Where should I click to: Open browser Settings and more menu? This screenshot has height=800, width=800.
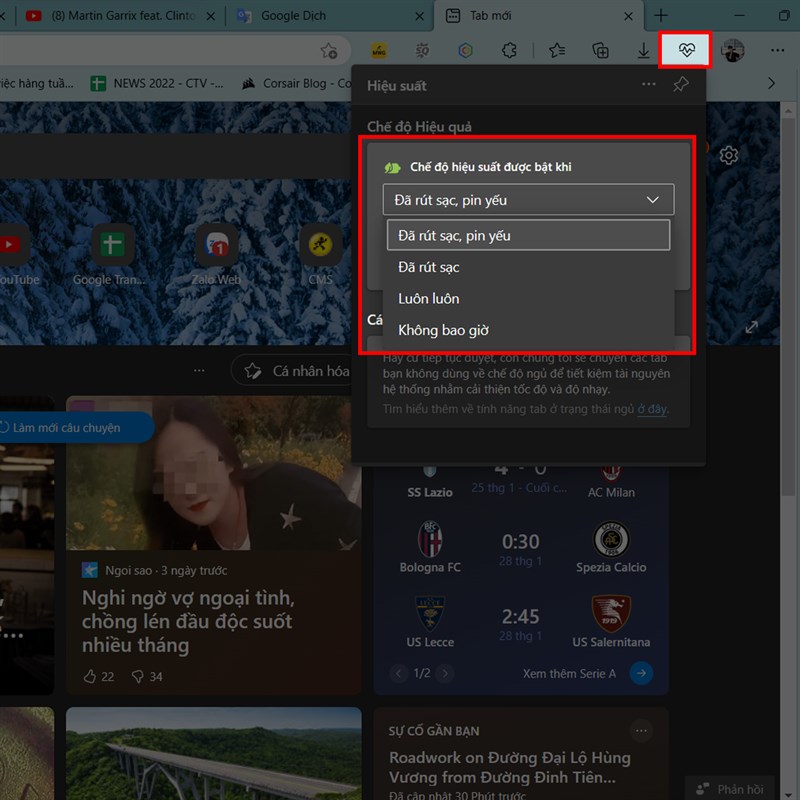(x=777, y=50)
